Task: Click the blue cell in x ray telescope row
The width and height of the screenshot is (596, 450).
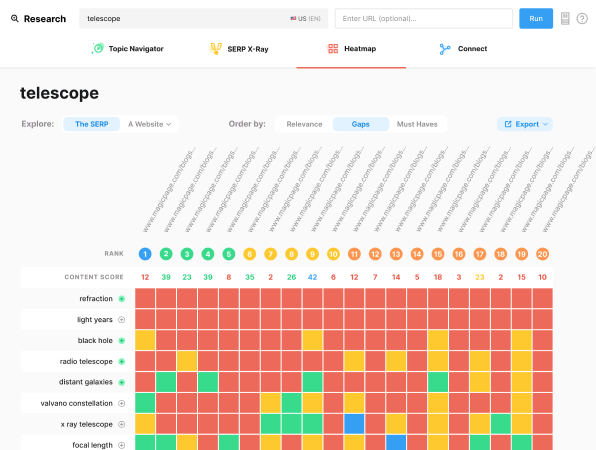Action: [x=354, y=424]
